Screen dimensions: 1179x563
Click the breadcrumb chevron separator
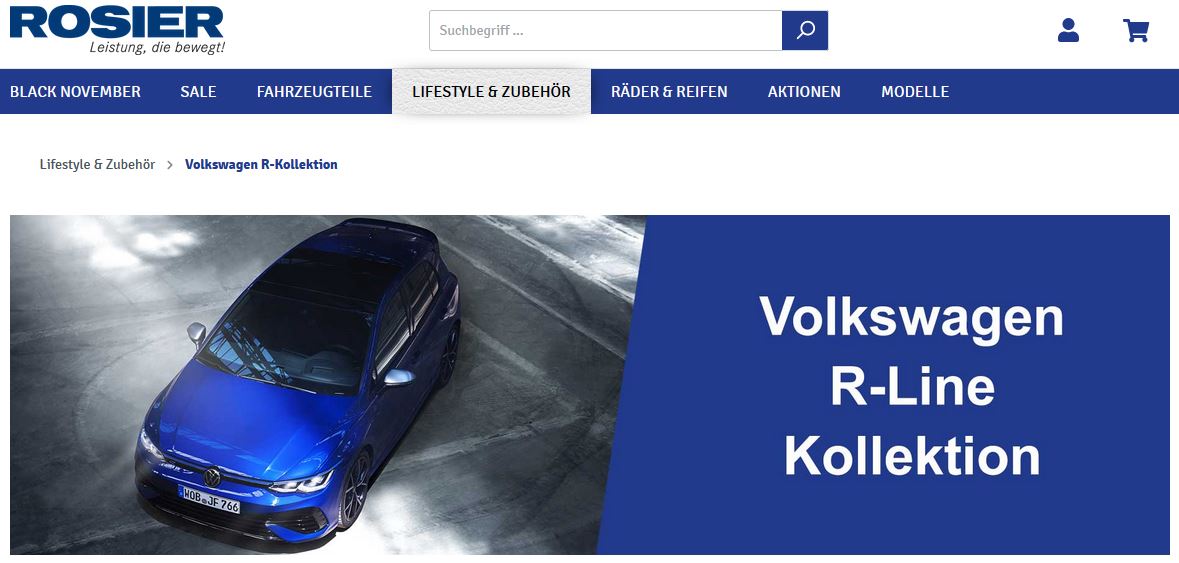pos(170,165)
